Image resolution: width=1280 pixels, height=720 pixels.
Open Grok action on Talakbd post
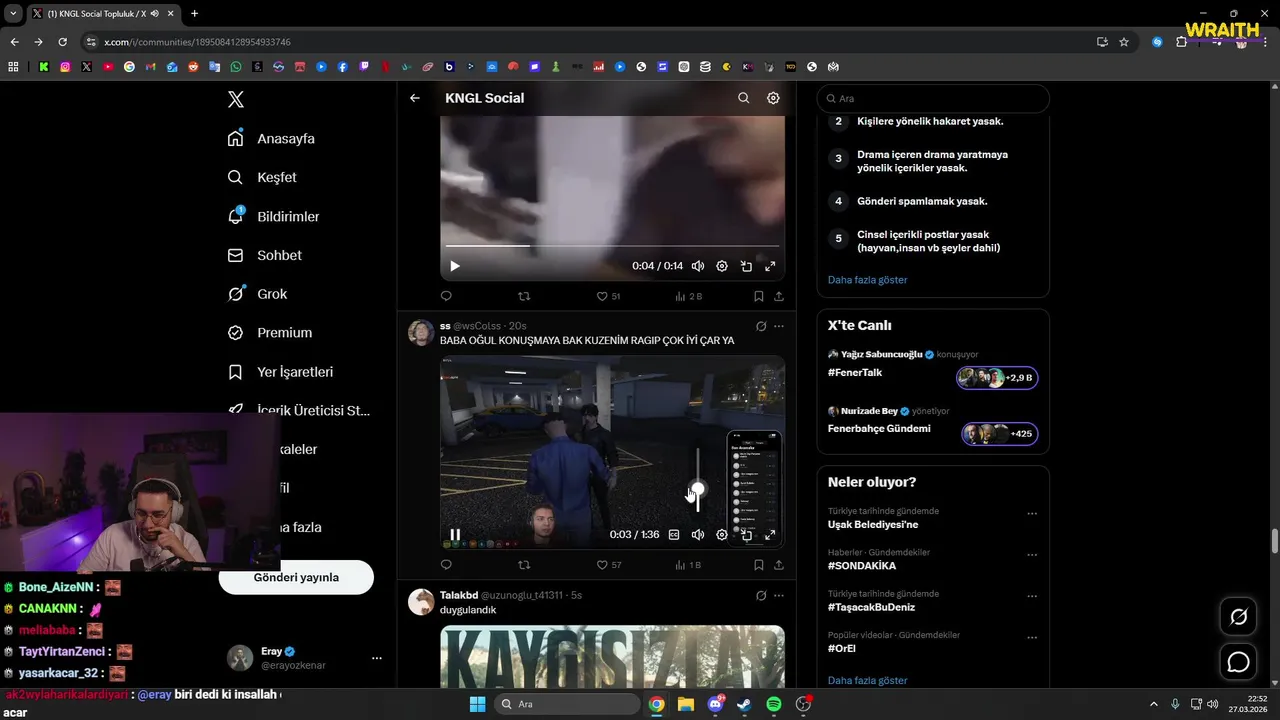[761, 595]
